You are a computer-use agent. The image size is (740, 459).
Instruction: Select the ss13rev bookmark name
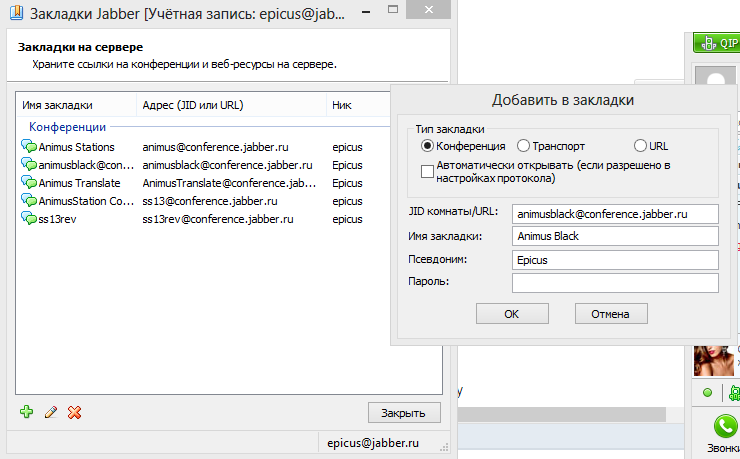click(x=57, y=219)
